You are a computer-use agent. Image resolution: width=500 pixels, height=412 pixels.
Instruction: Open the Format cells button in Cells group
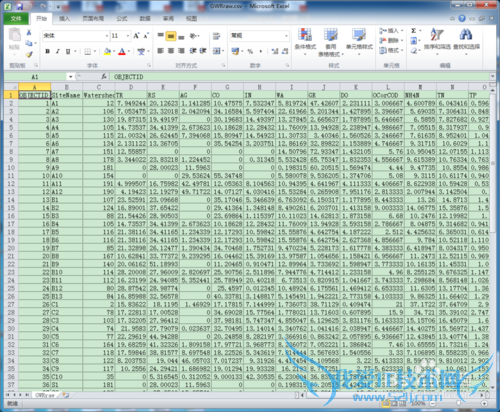tap(392, 51)
